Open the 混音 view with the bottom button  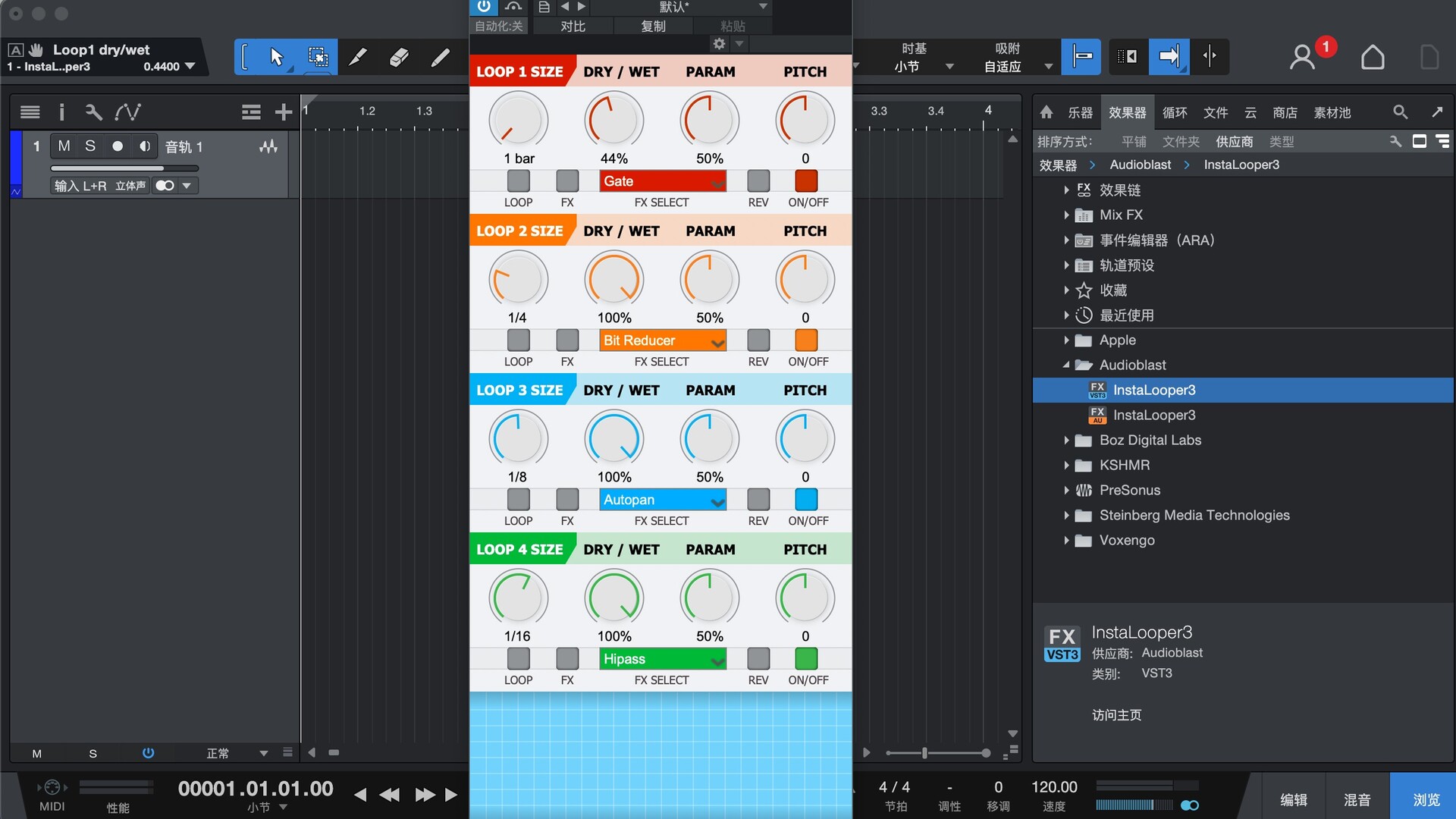[x=1357, y=799]
